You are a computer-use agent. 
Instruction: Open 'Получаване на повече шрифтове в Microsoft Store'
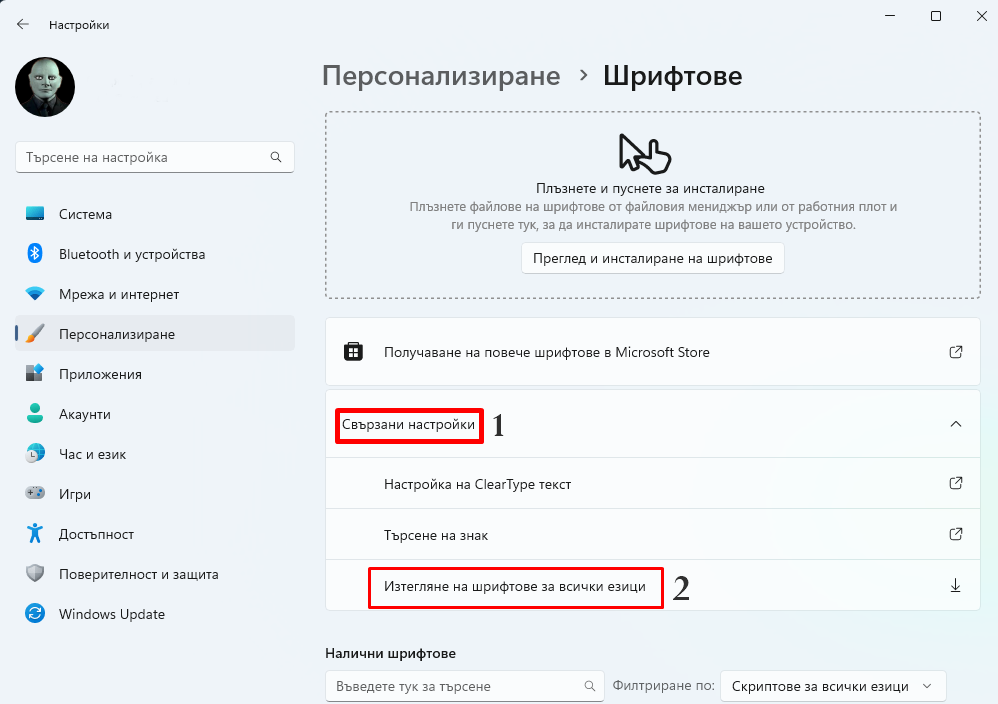click(x=652, y=352)
